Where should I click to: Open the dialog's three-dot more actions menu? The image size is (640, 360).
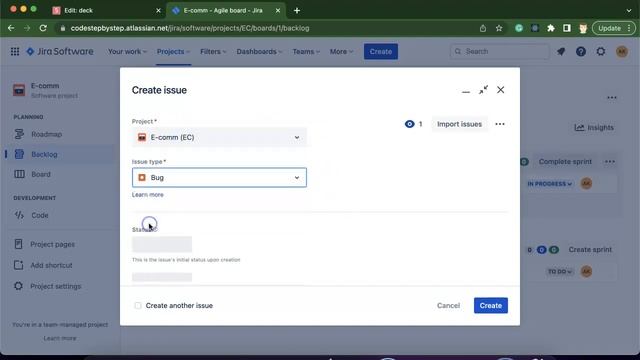coord(500,124)
